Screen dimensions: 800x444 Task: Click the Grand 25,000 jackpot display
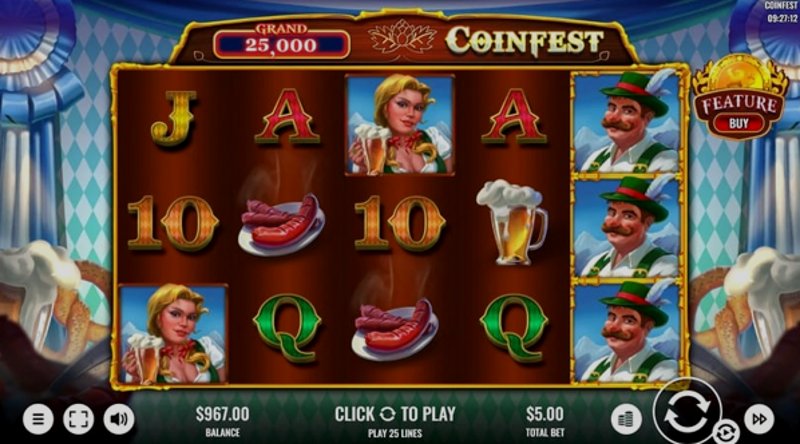click(x=282, y=40)
